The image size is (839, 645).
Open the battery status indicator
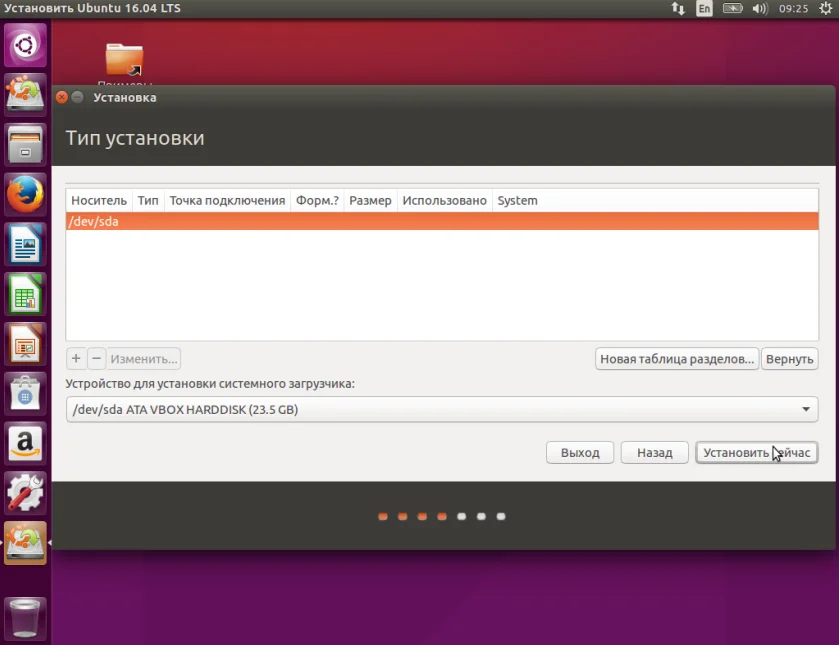(x=733, y=9)
